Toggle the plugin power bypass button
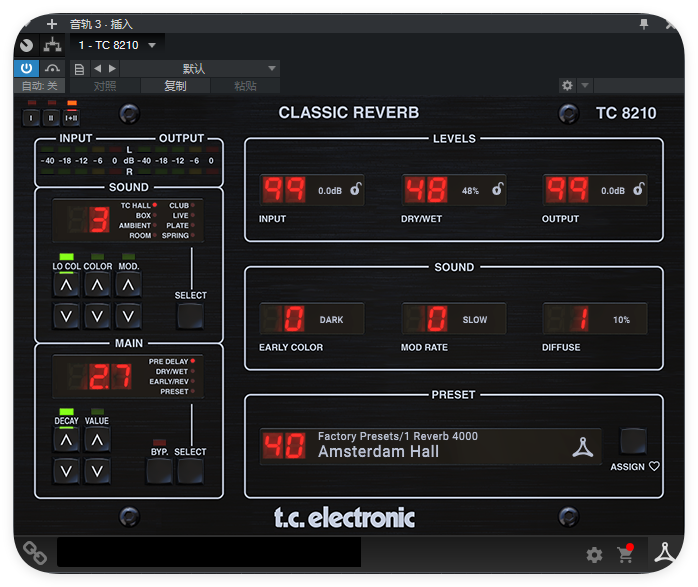Viewport: 698px width, 587px height. pyautogui.click(x=26, y=69)
